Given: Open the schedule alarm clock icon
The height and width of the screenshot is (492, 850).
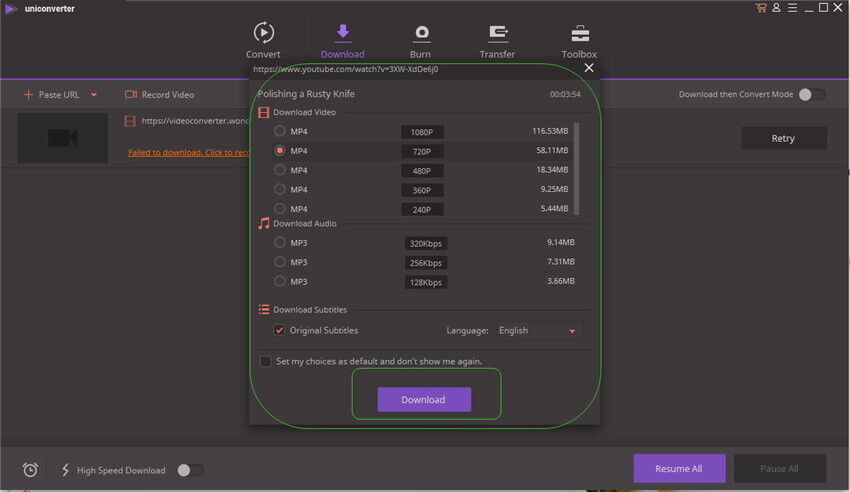Looking at the screenshot, I should tap(30, 469).
